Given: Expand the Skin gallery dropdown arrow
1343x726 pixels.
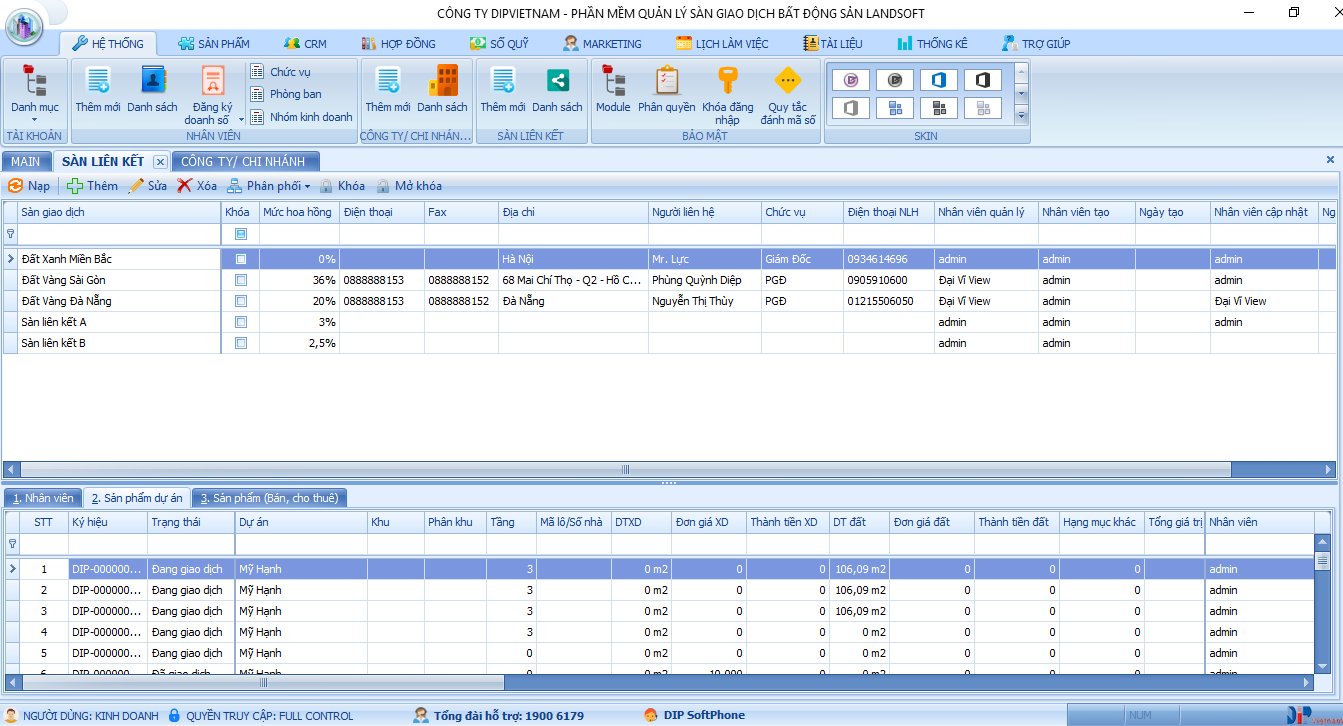Looking at the screenshot, I should [1021, 116].
